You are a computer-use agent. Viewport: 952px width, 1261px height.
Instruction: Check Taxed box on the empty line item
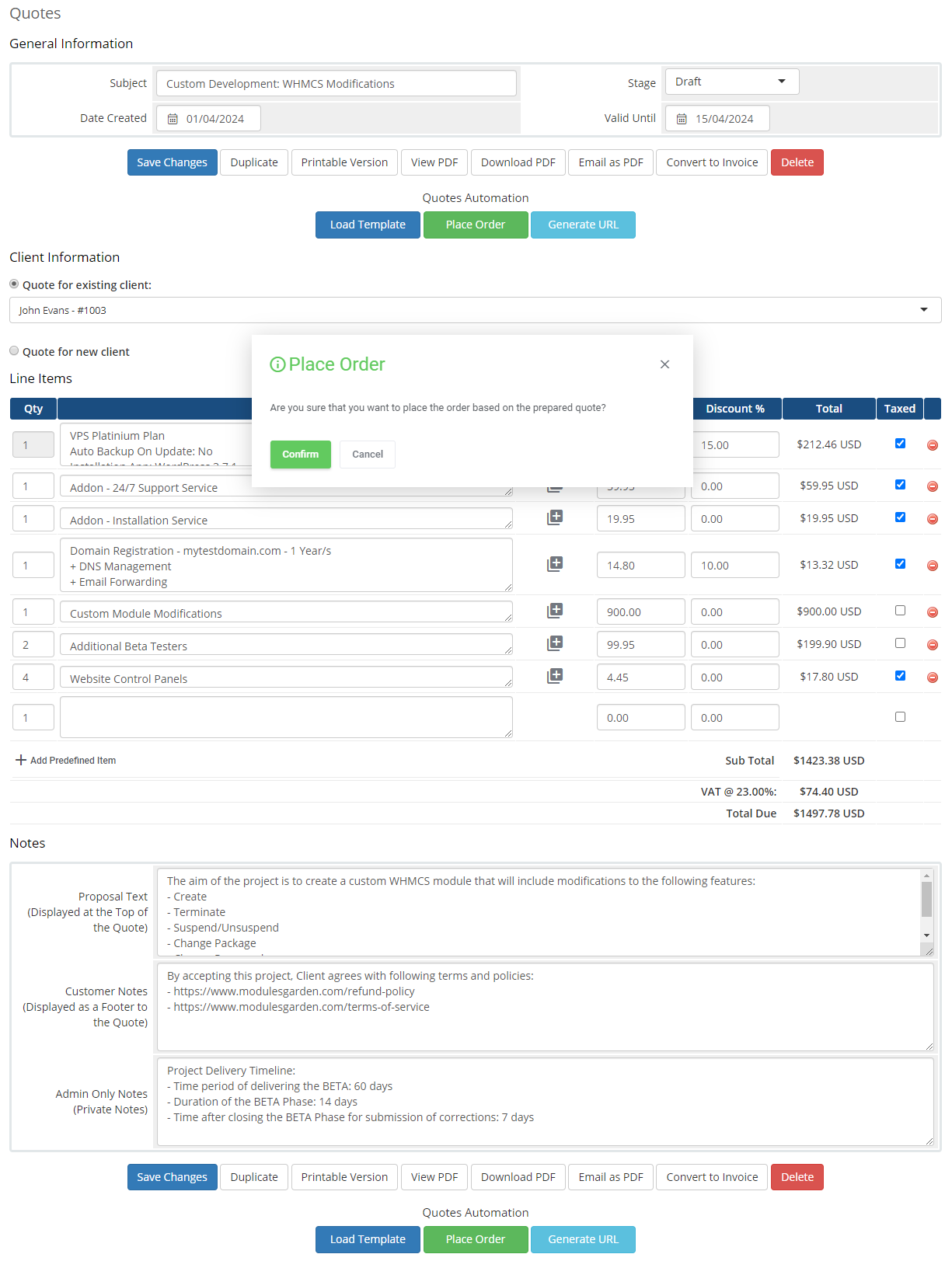[x=900, y=717]
